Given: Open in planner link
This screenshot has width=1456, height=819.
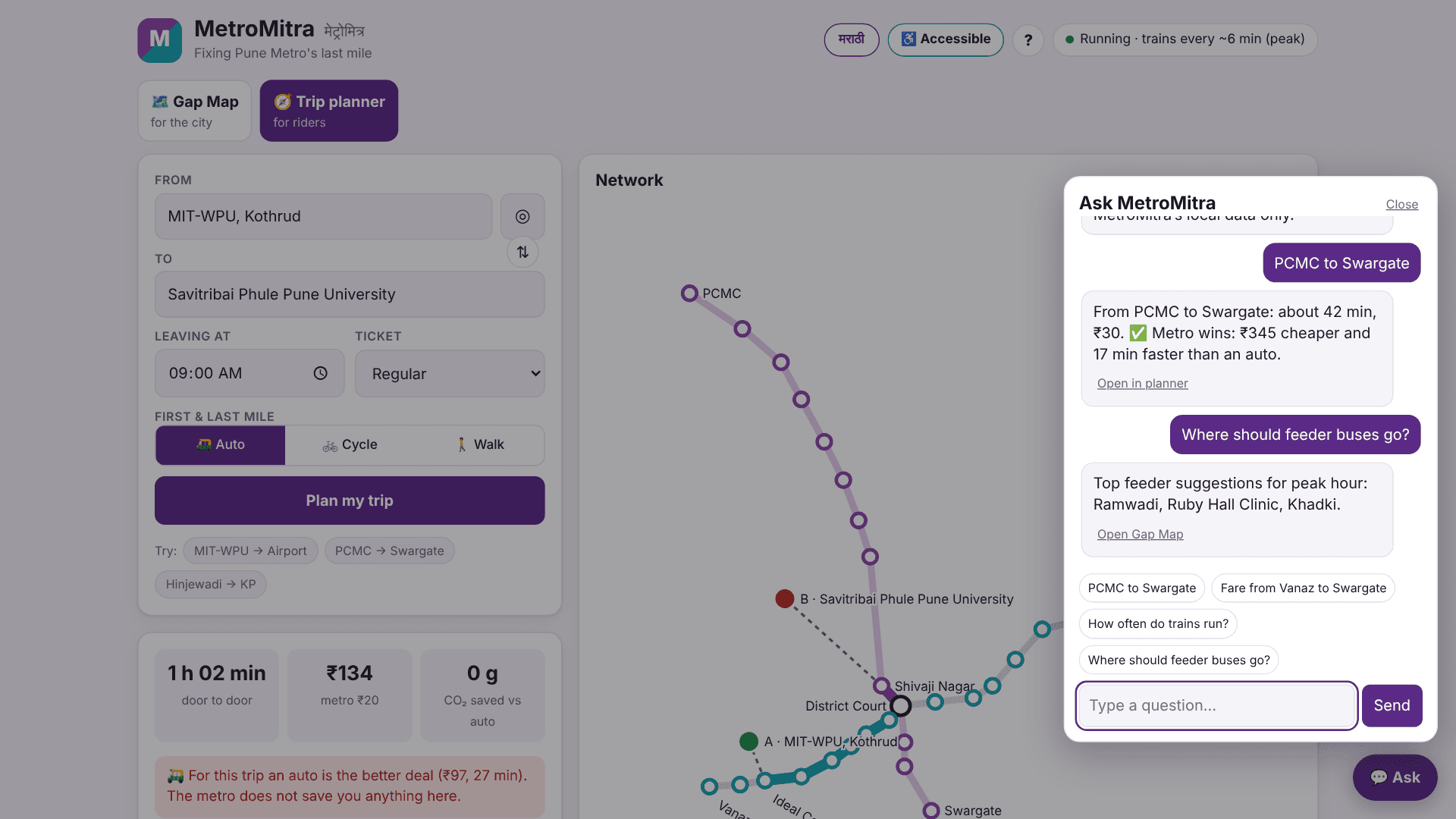Looking at the screenshot, I should (1142, 384).
